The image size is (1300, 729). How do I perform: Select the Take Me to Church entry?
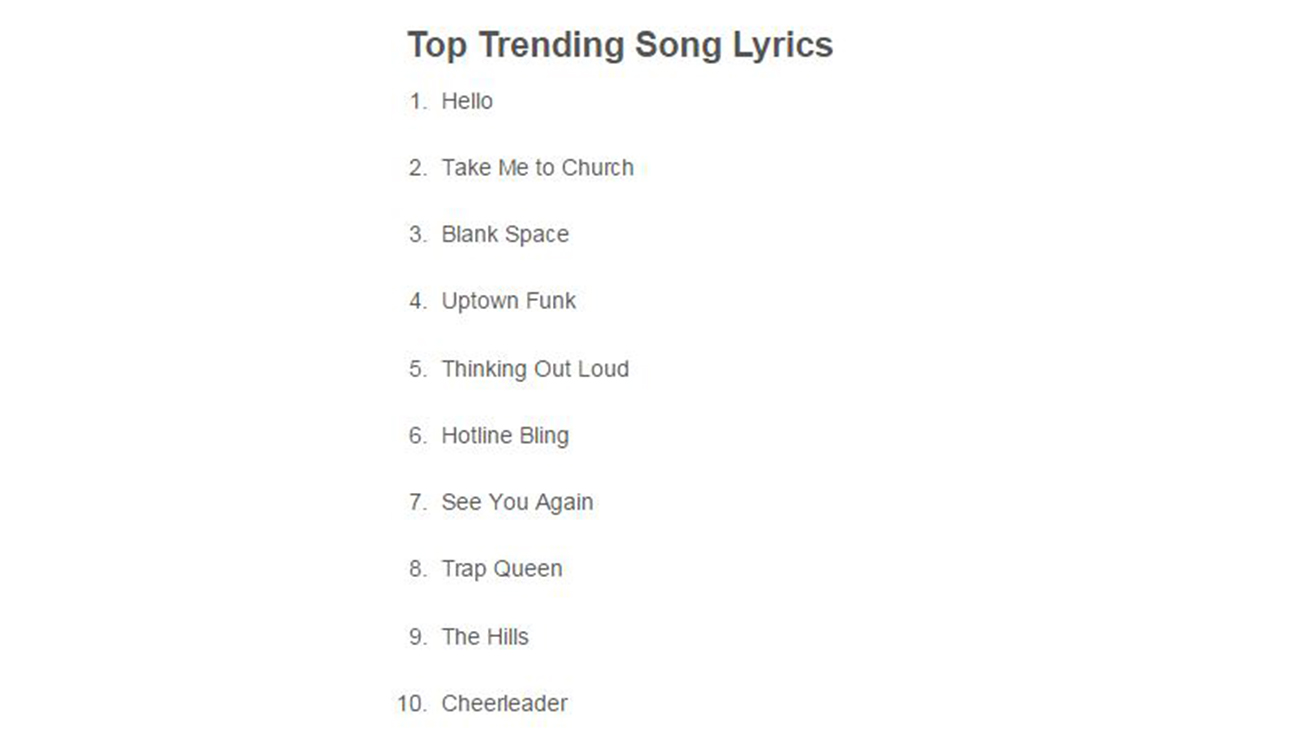click(538, 168)
